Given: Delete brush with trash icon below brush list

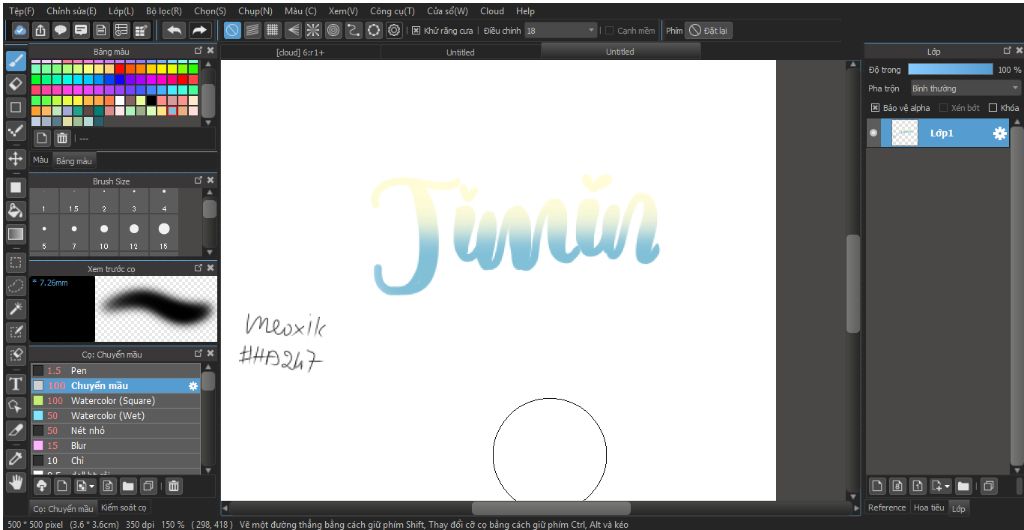Looking at the screenshot, I should coord(174,486).
